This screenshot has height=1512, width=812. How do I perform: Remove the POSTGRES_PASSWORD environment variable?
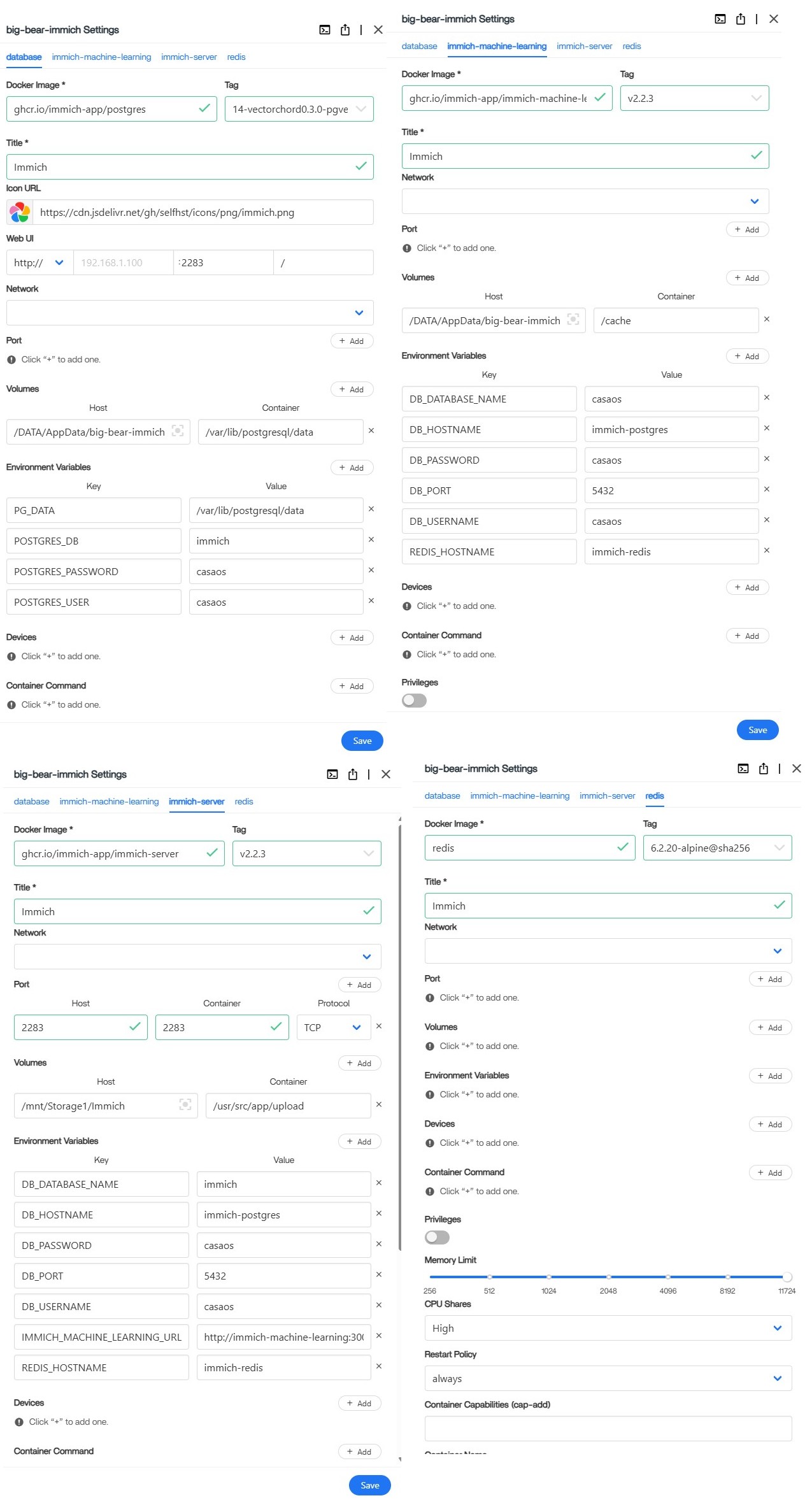point(371,570)
